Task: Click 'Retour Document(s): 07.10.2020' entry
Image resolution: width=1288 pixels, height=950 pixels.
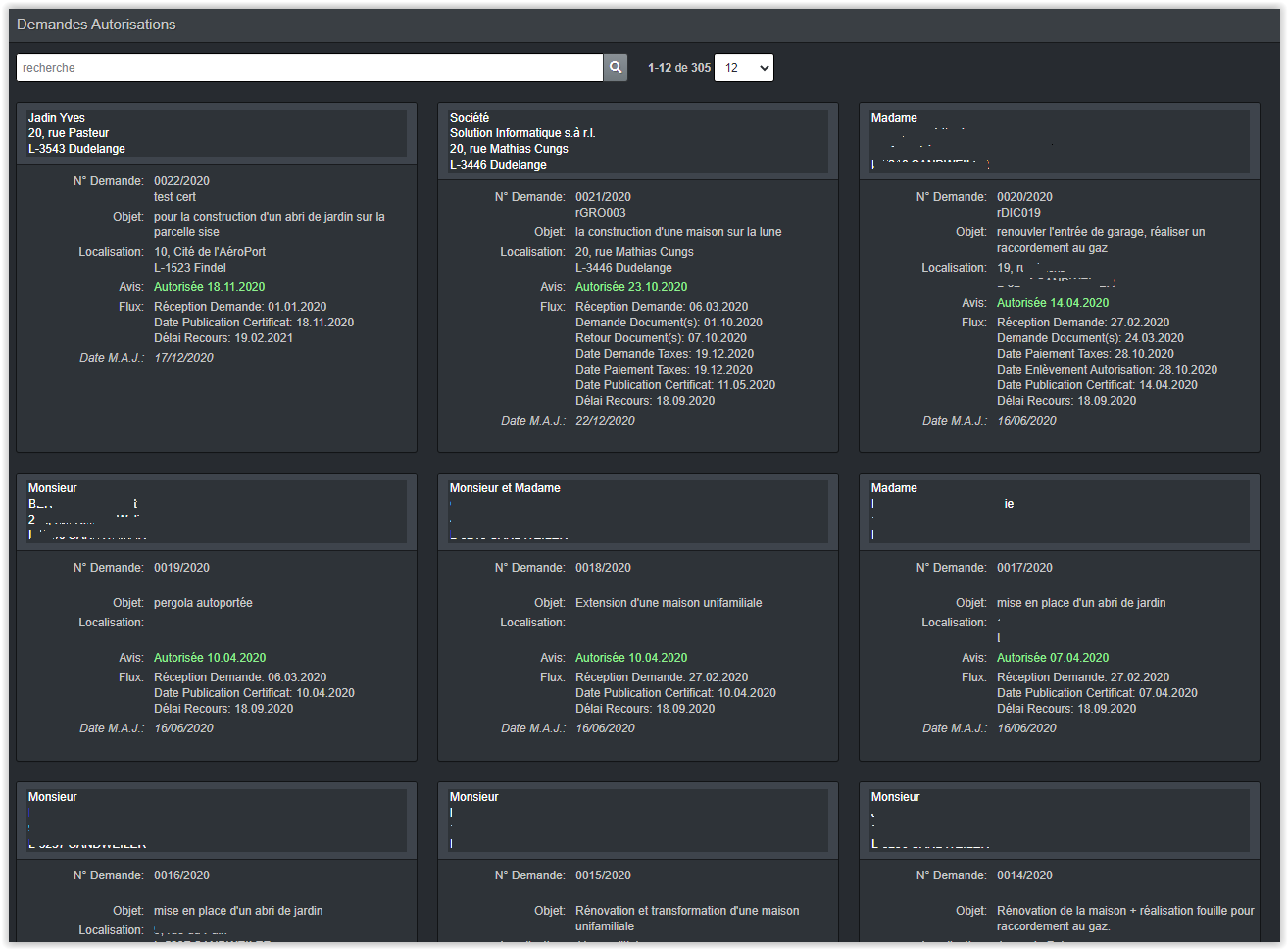Action: [661, 338]
